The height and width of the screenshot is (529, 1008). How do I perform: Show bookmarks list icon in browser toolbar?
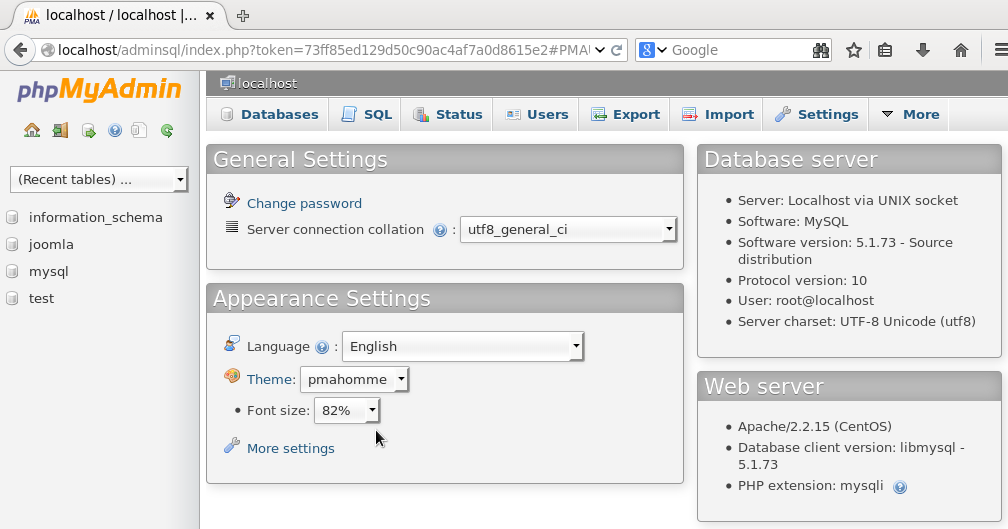click(885, 50)
